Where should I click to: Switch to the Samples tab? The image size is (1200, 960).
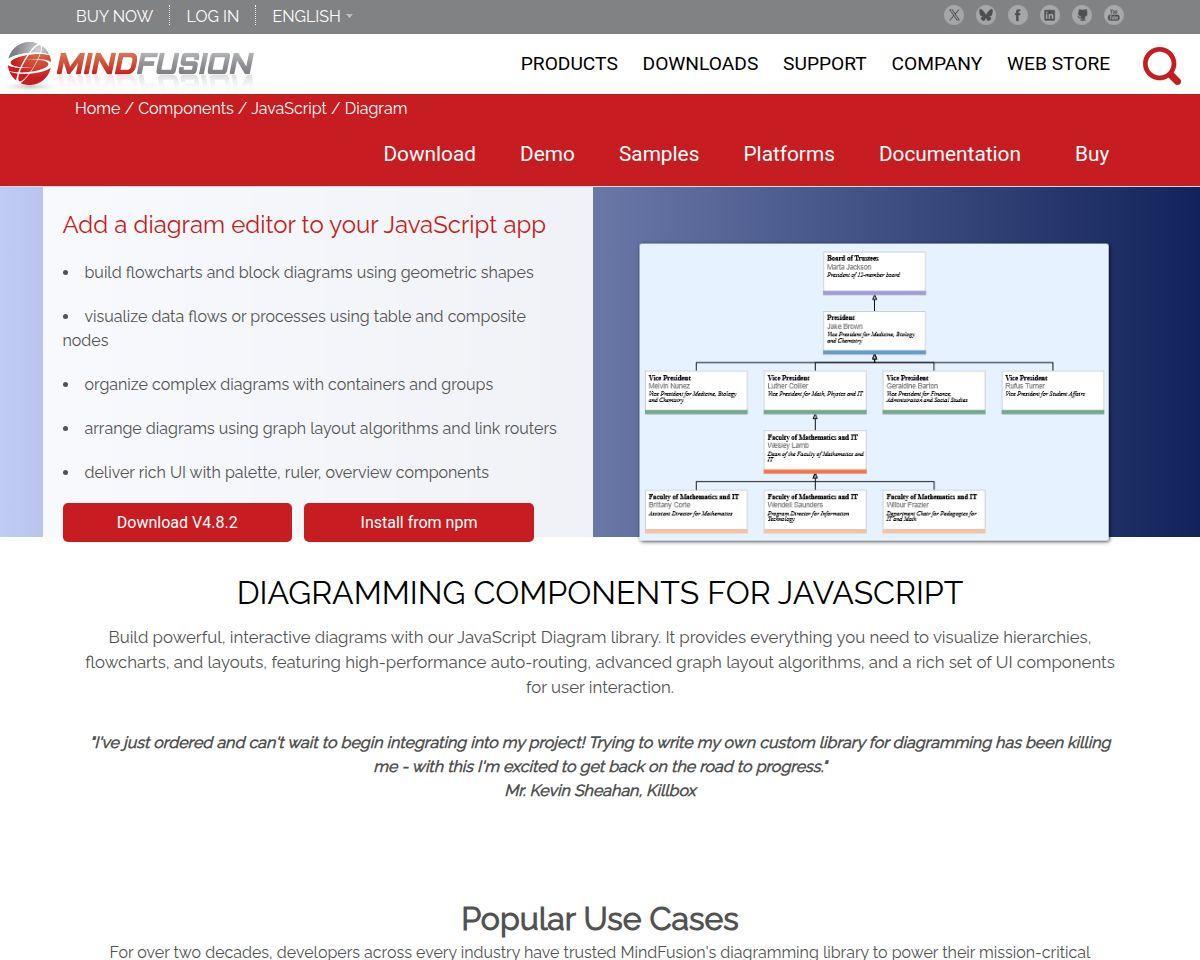[658, 154]
